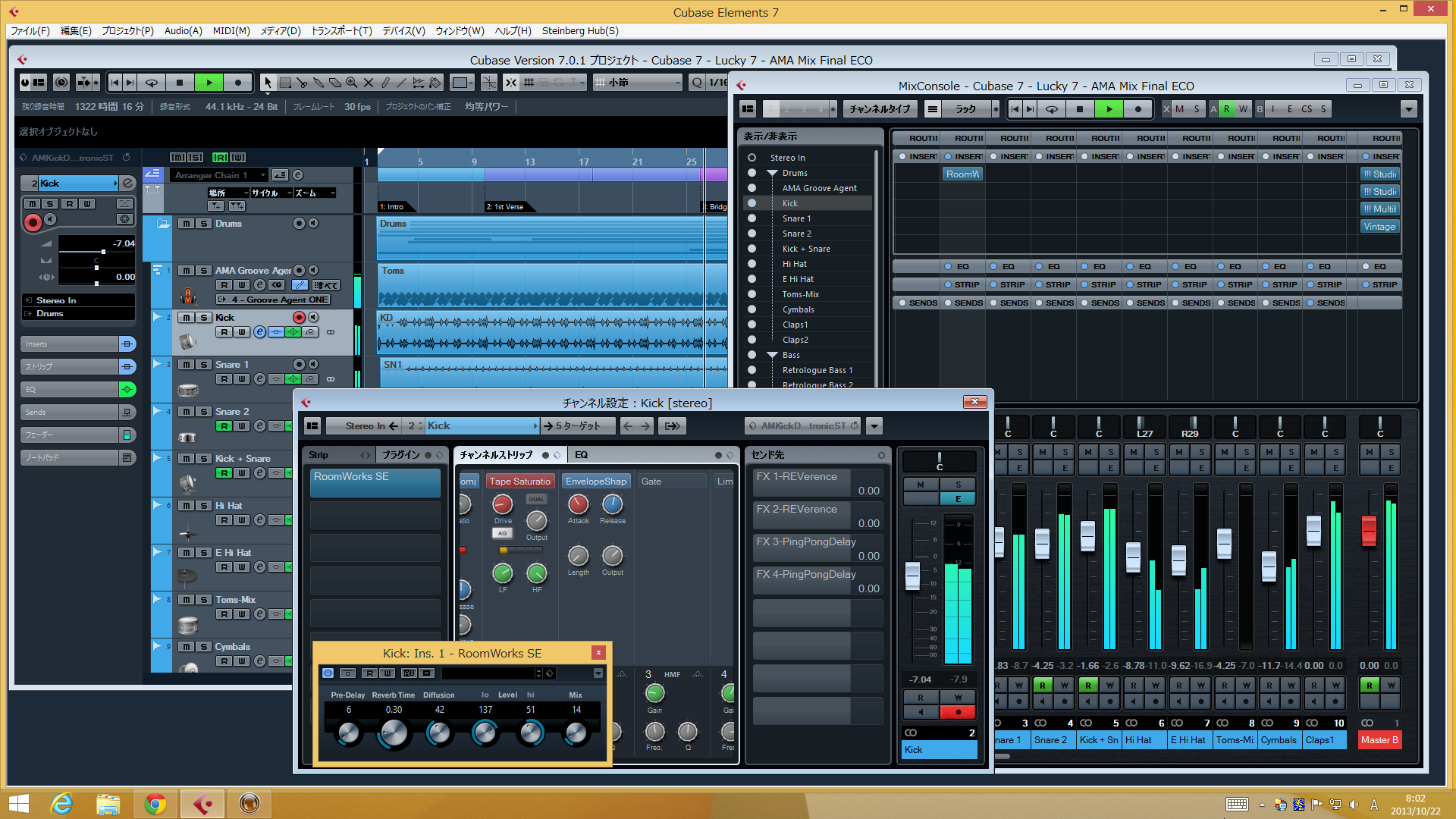Screen dimensions: 1456x819
Task: Select the Zoom magnifier tool
Action: point(352,82)
